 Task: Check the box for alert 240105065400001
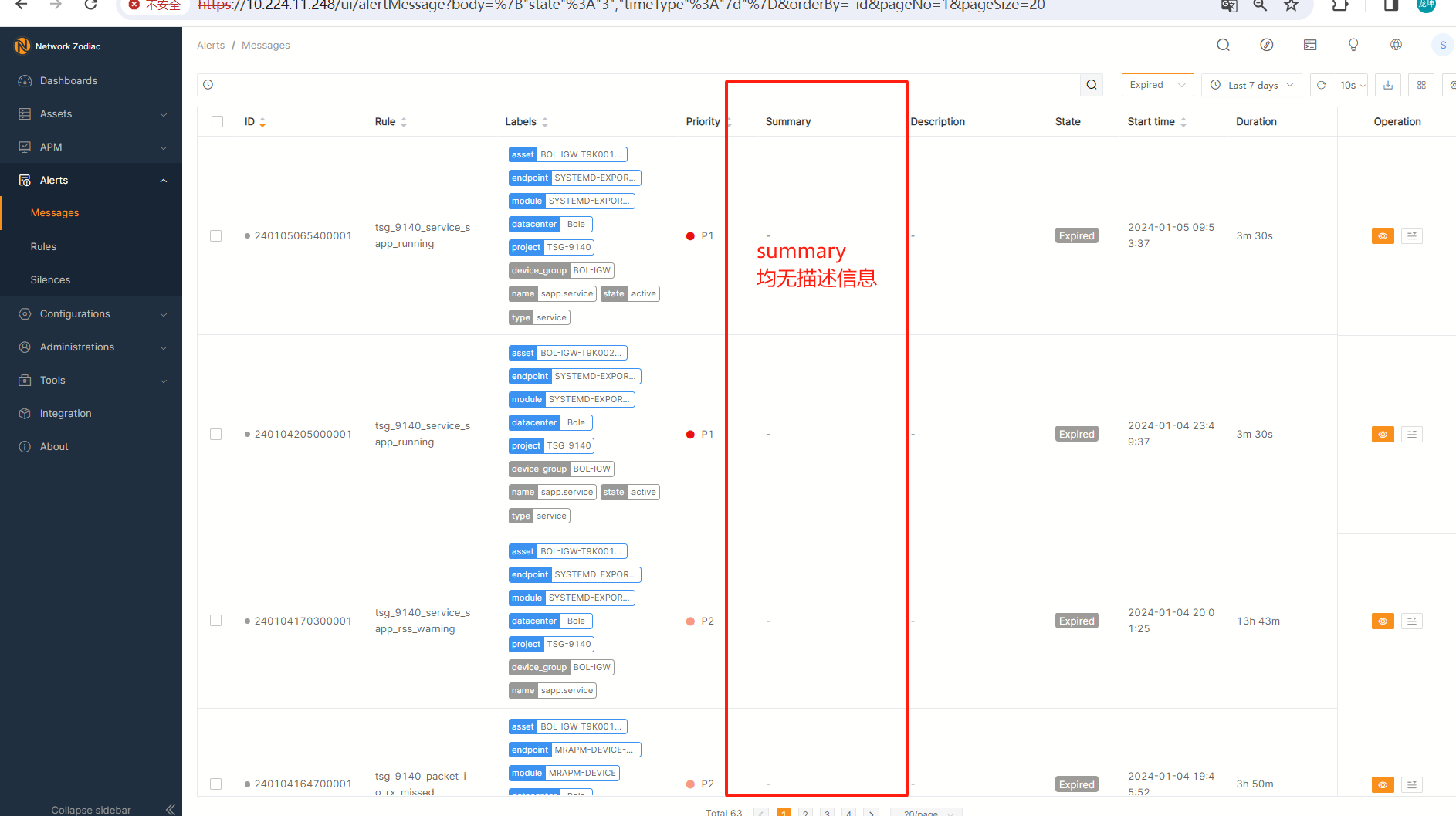216,236
